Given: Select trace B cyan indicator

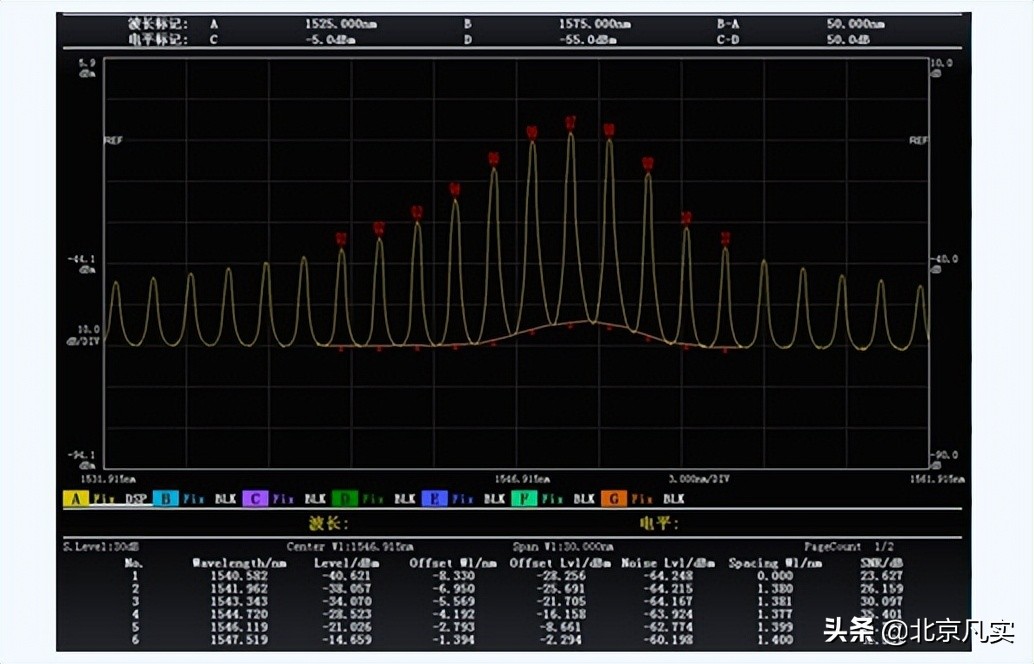Looking at the screenshot, I should pyautogui.click(x=165, y=498).
